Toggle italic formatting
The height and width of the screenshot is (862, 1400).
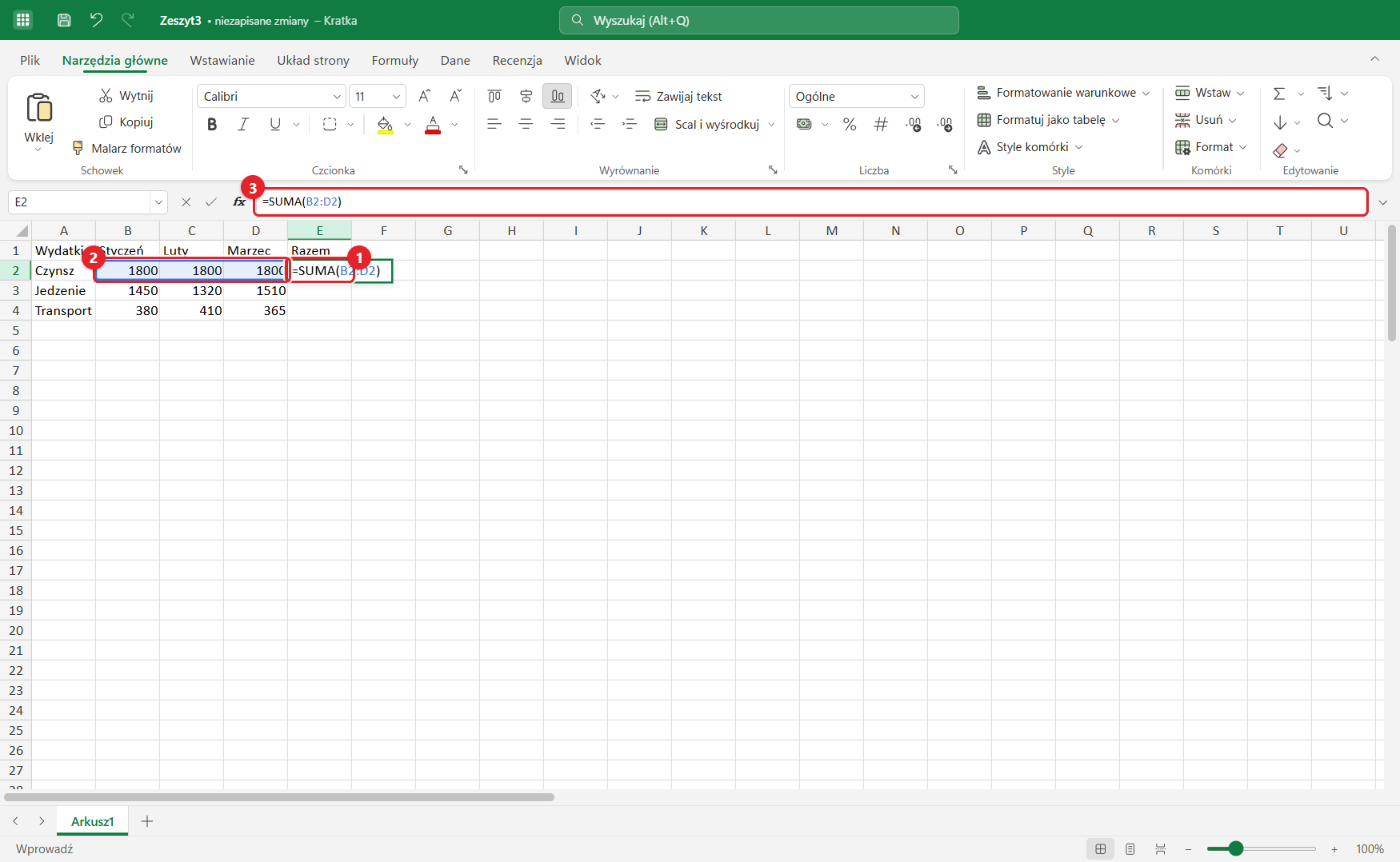pos(243,124)
